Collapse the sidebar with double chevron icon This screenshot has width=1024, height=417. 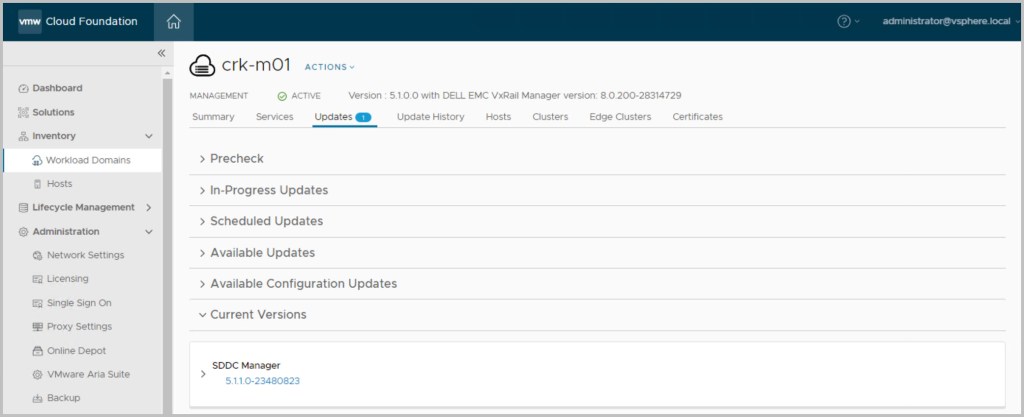[x=161, y=53]
